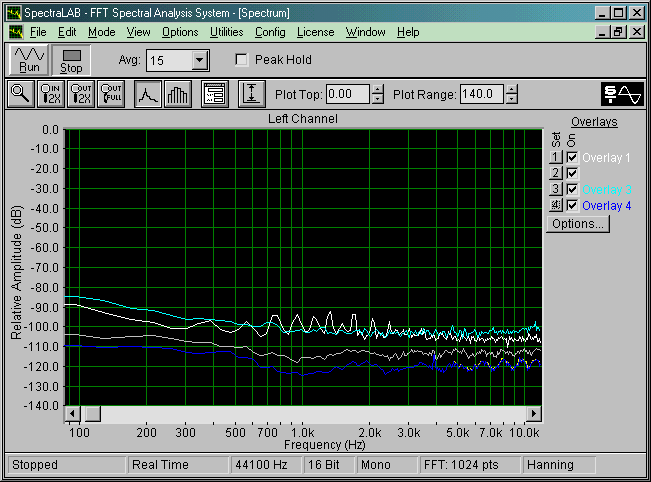The image size is (651, 482).
Task: Click the Stopped status field
Action: [x=66, y=465]
